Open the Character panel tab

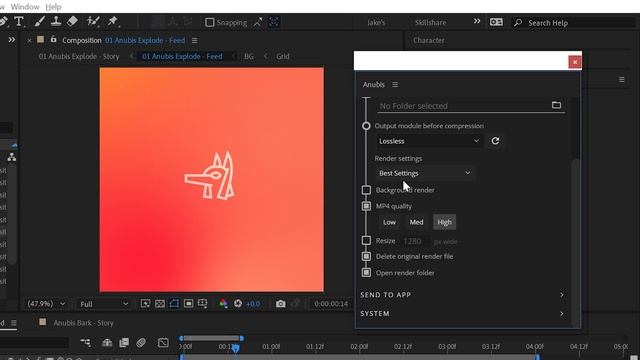click(429, 40)
